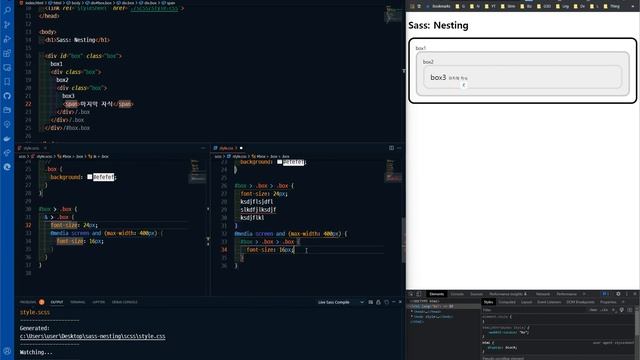Open the Docker view in activity bar
Viewport: 640px width, 360px height.
pyautogui.click(x=7, y=139)
